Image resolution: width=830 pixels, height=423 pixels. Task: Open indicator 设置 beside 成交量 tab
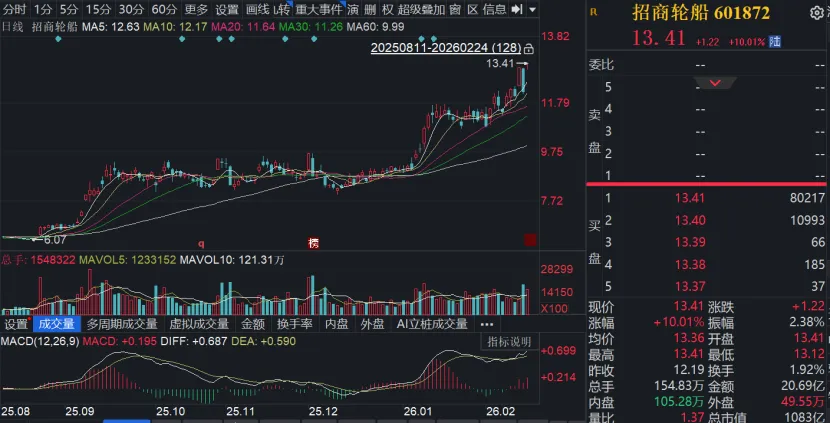[16, 324]
